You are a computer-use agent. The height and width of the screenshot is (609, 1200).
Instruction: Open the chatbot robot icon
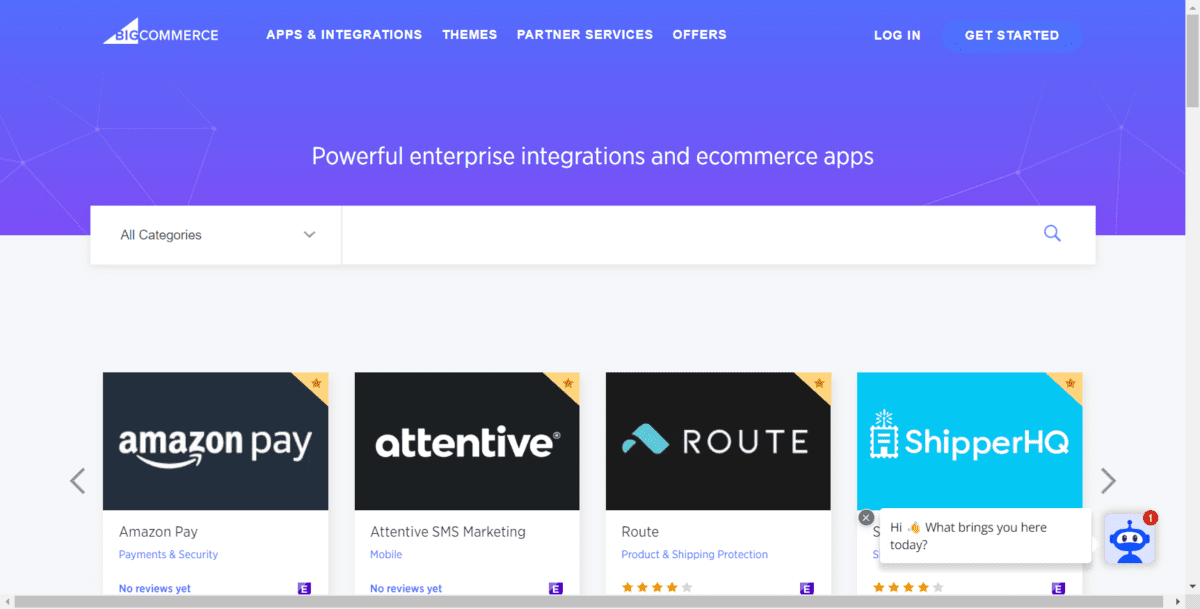1129,540
